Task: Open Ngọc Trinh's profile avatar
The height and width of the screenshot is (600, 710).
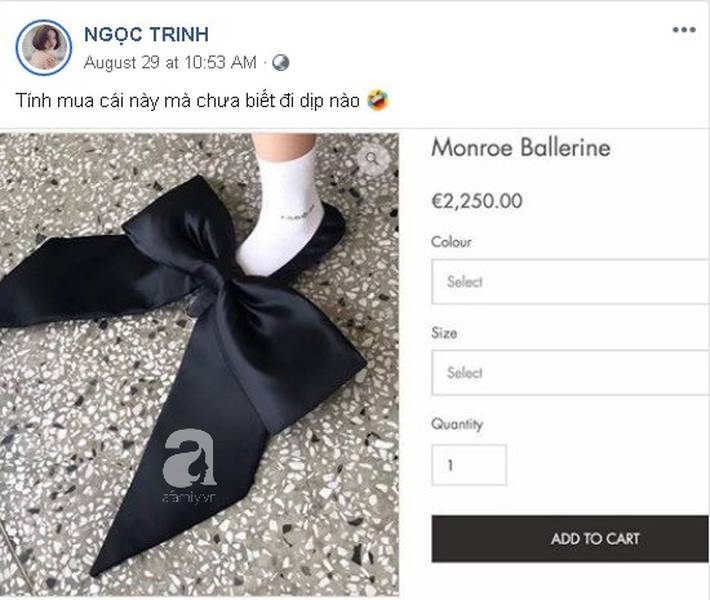Action: [44, 47]
